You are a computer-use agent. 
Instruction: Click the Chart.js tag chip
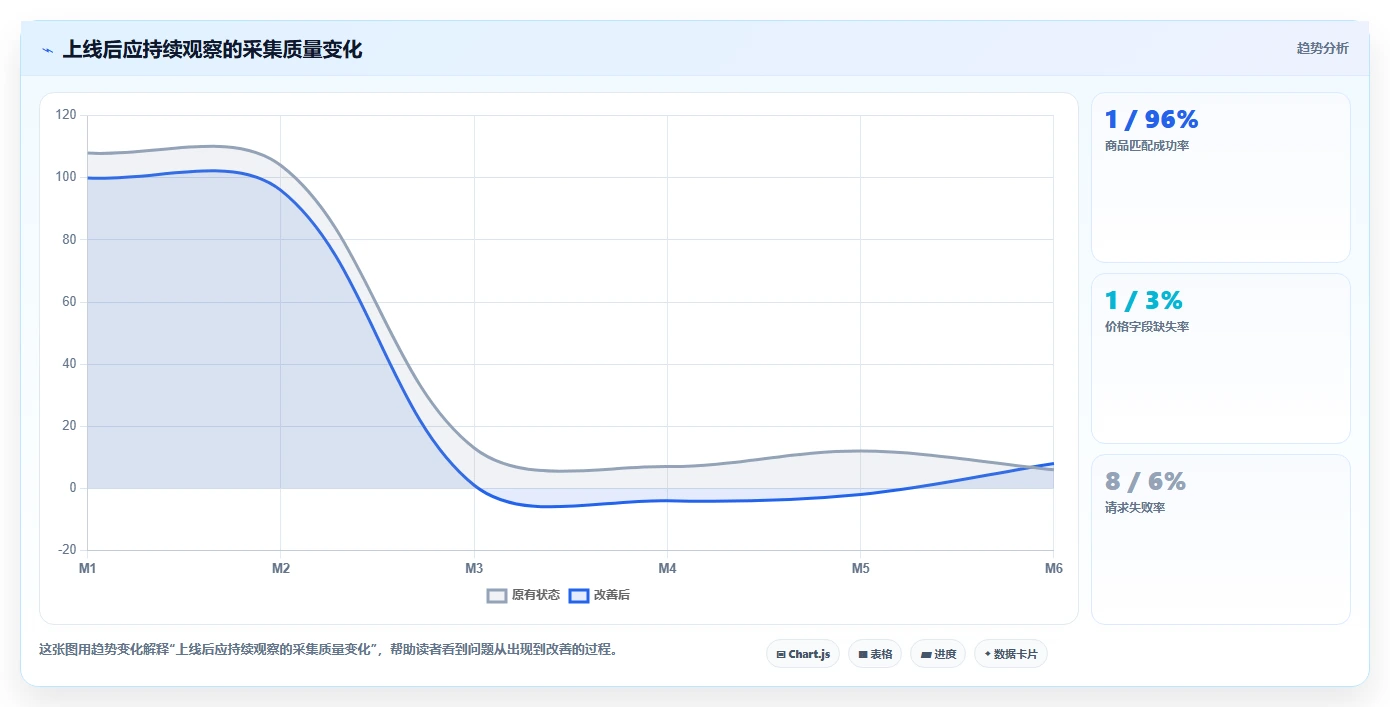pyautogui.click(x=803, y=654)
